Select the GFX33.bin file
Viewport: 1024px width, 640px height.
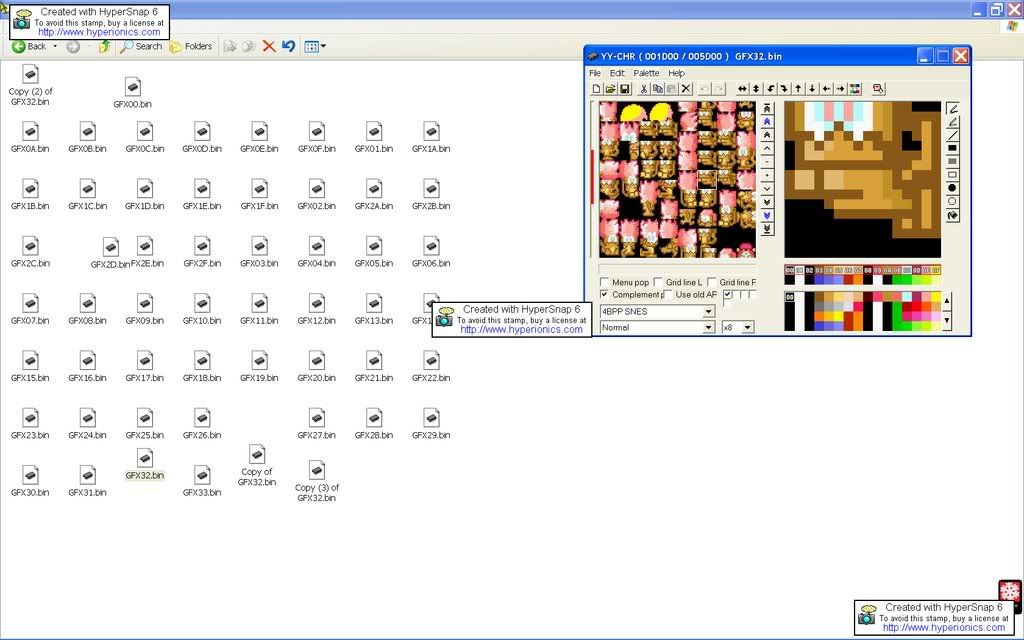pos(202,481)
